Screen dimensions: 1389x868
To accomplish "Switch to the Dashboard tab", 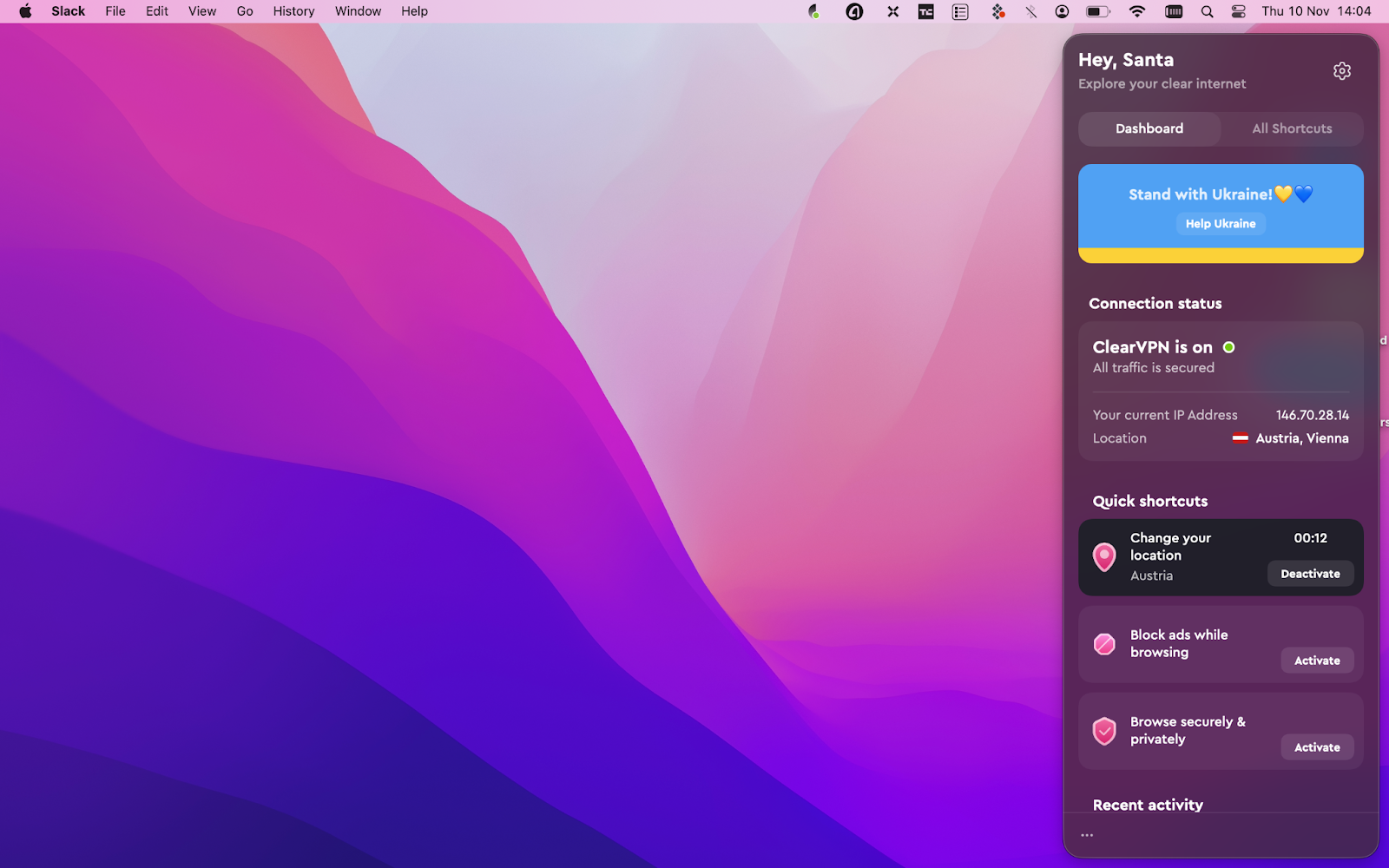I will coord(1149,128).
